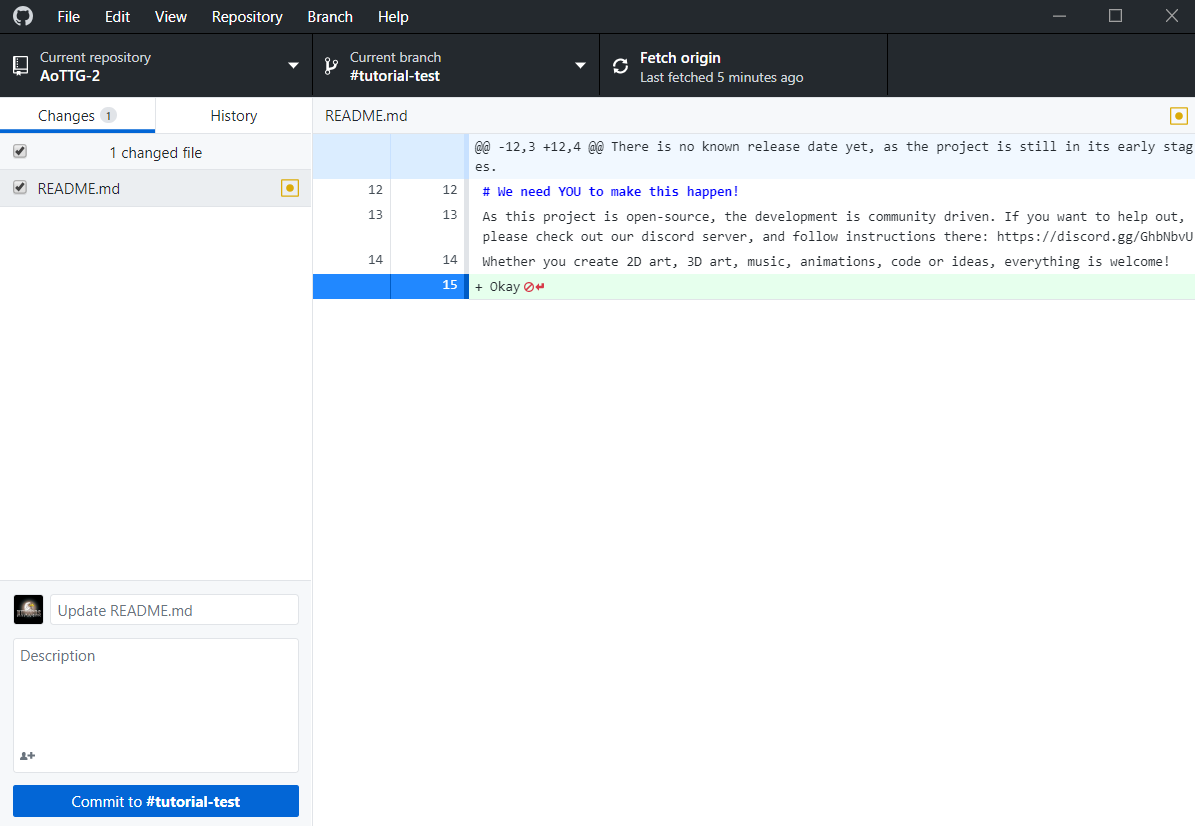The height and width of the screenshot is (826, 1195).
Task: Click the sync arrows icon for Fetch origin
Action: coord(620,66)
